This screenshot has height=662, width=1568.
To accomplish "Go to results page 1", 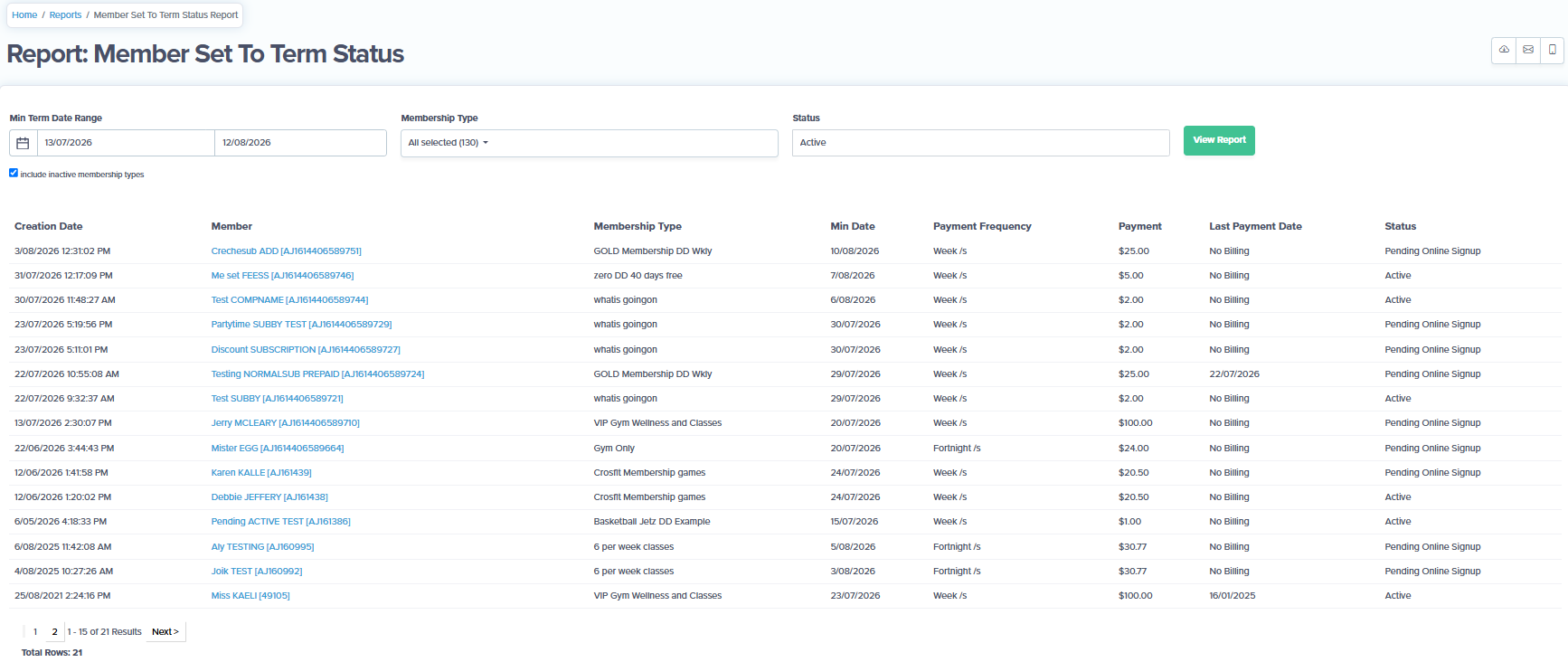I will pos(35,632).
